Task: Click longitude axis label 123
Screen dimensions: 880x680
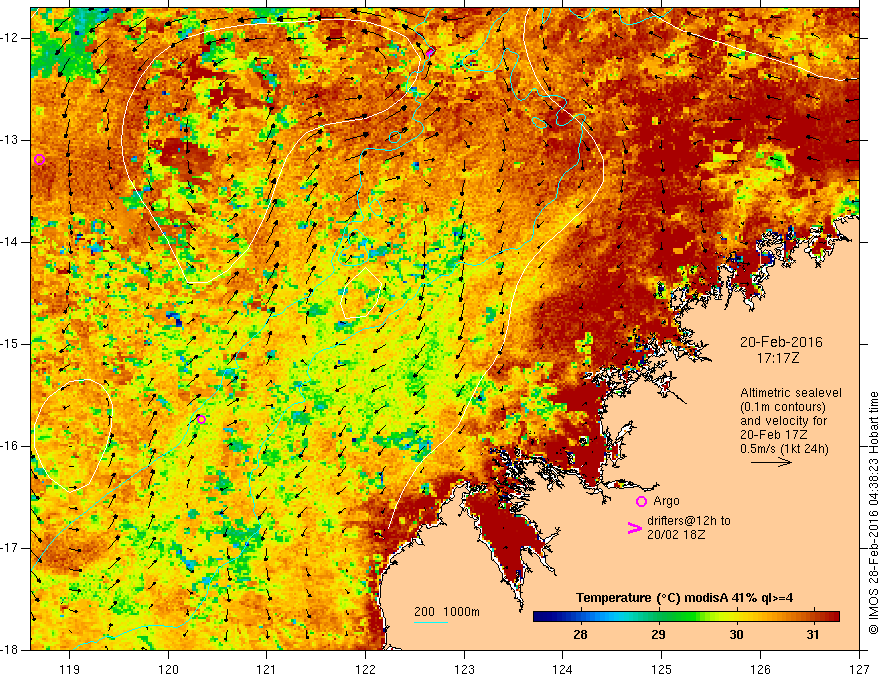Action: click(464, 669)
